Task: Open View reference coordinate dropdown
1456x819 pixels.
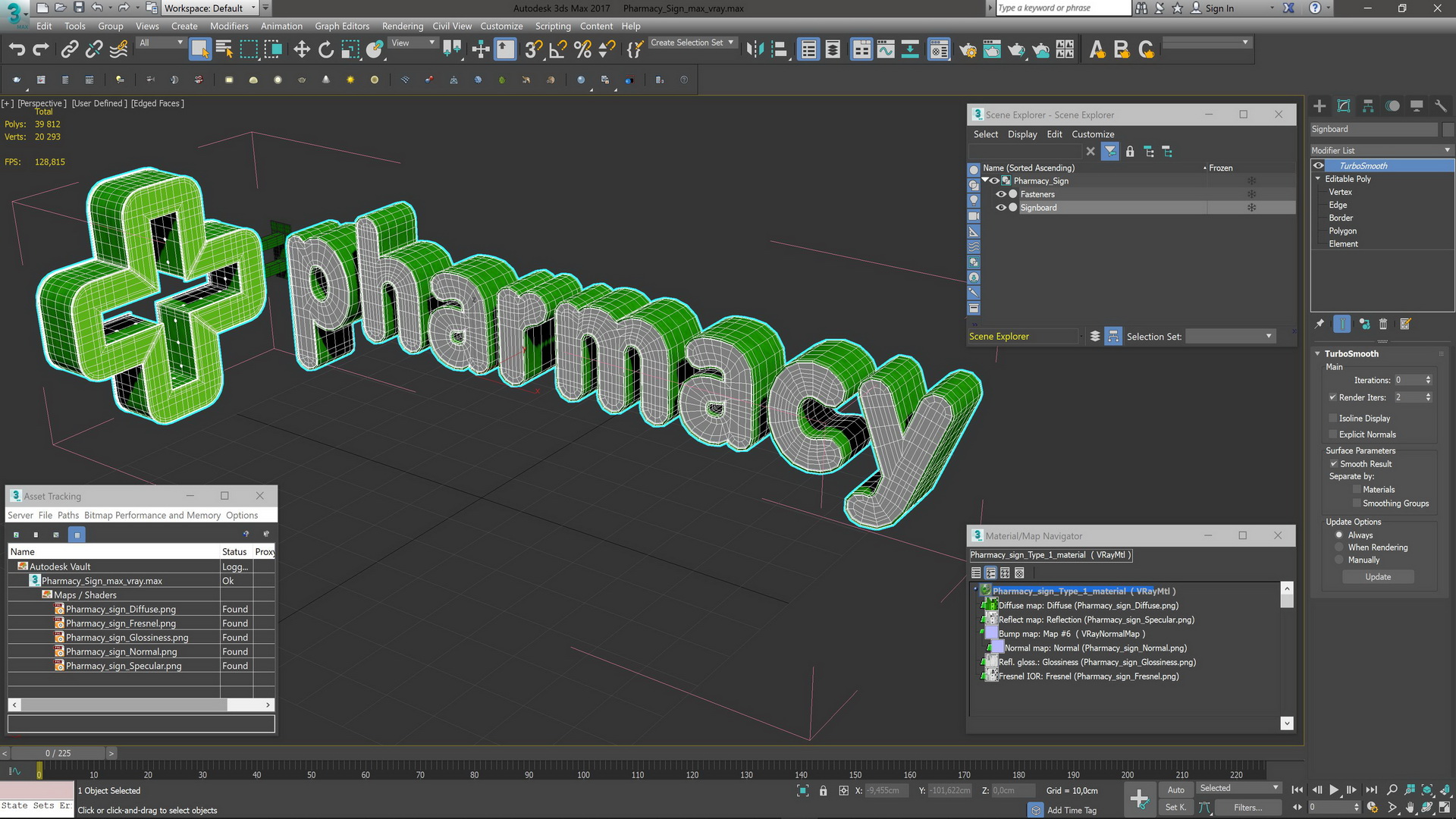Action: point(413,43)
